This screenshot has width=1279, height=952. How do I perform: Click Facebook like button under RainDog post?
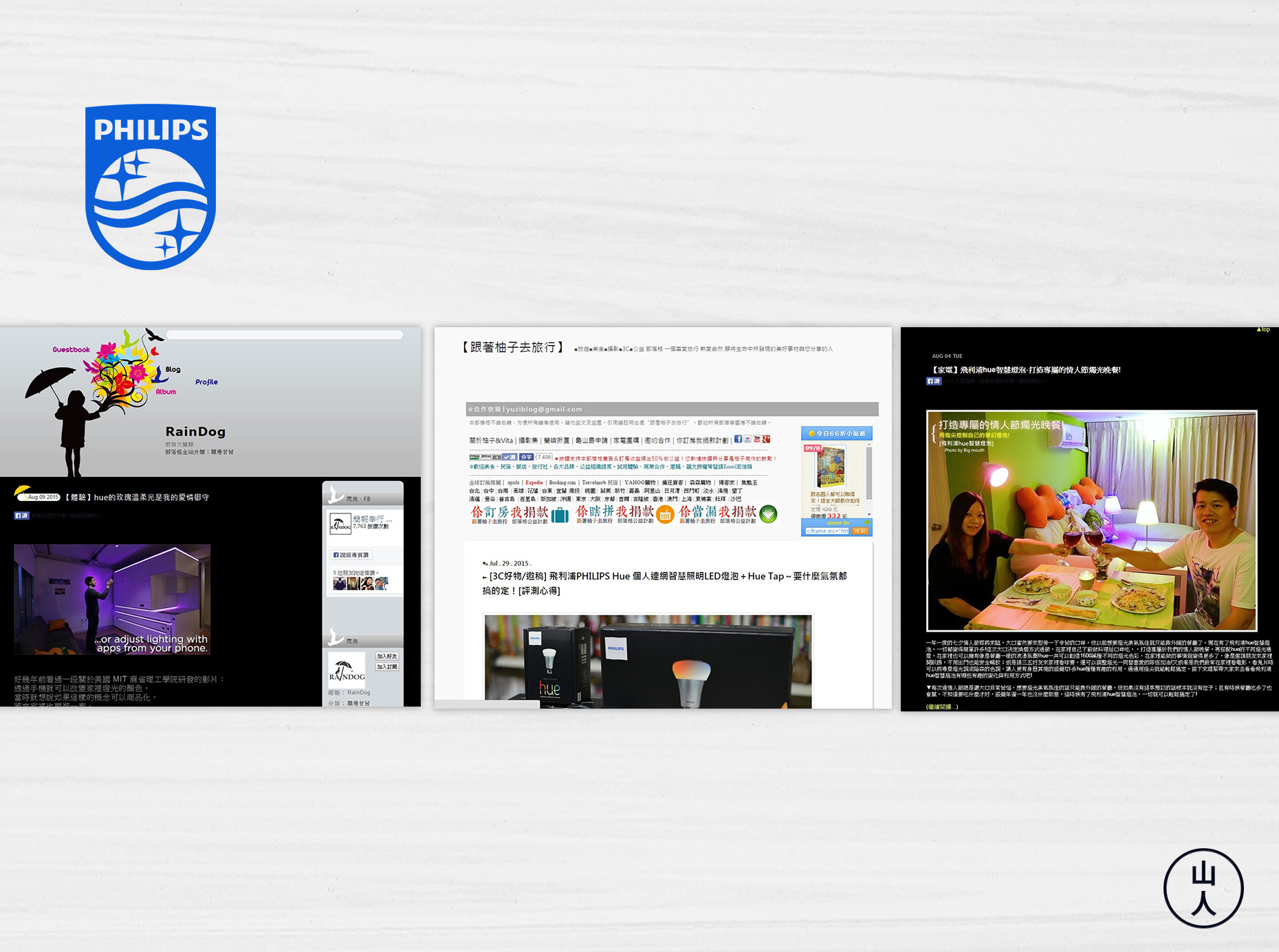pos(21,515)
